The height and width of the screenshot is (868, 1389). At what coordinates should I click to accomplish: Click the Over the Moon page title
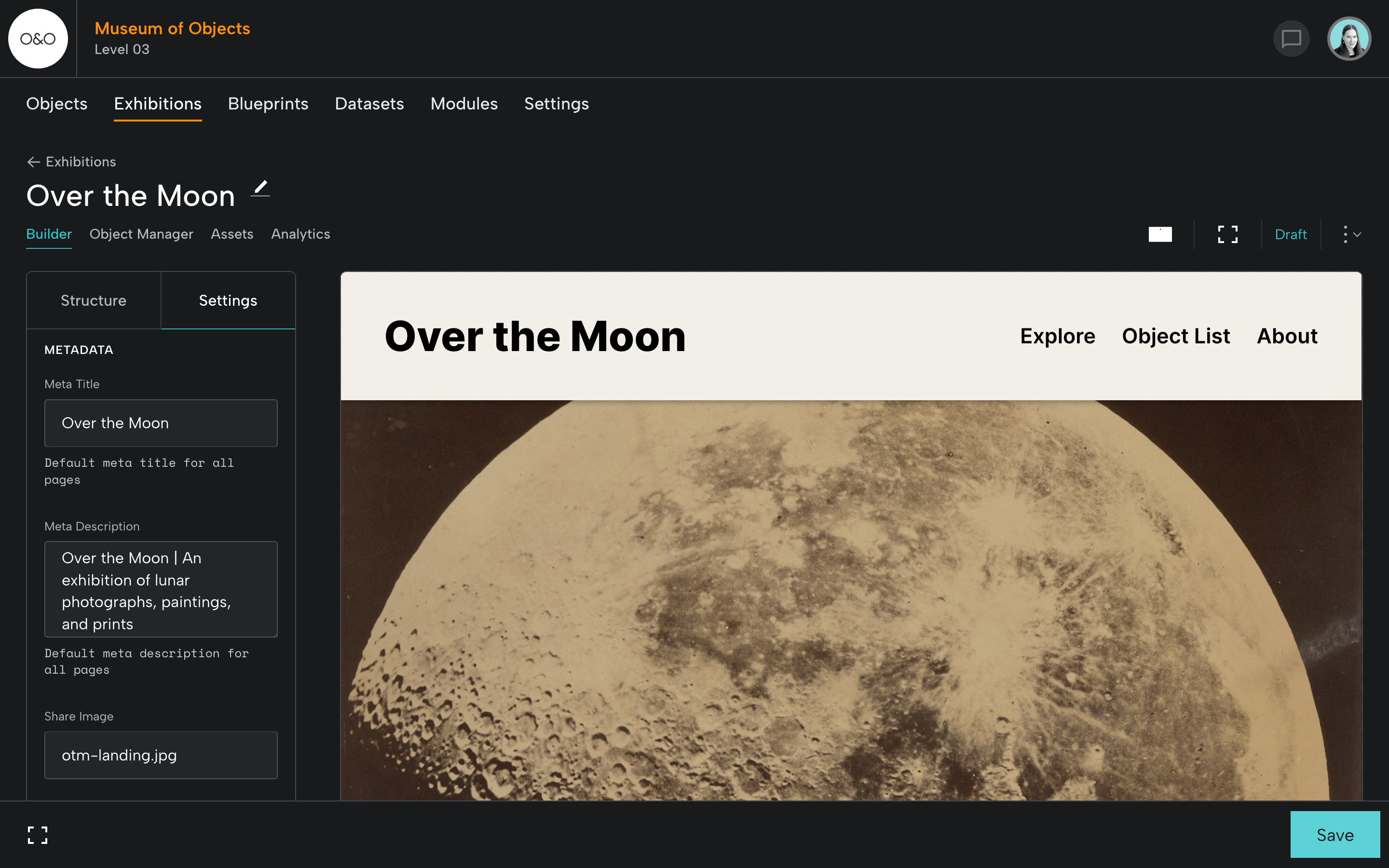click(x=131, y=196)
